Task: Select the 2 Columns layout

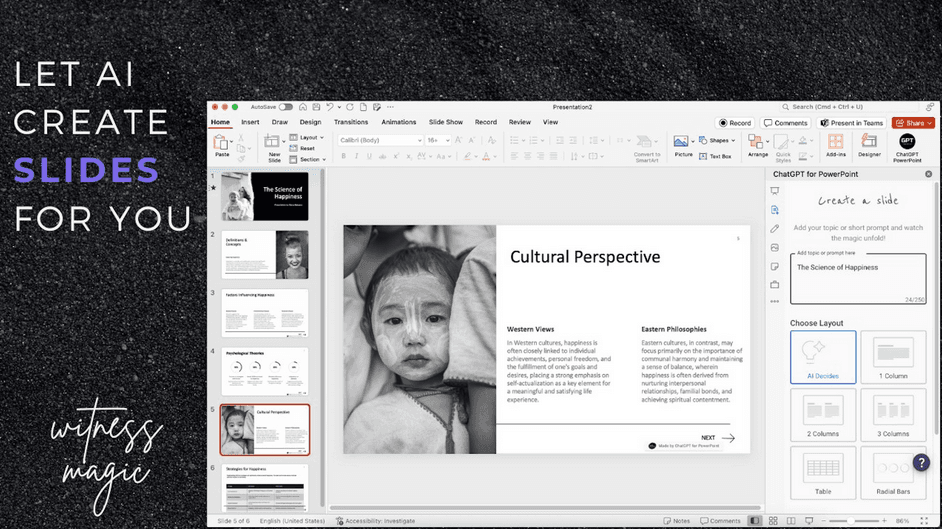Action: coord(823,414)
